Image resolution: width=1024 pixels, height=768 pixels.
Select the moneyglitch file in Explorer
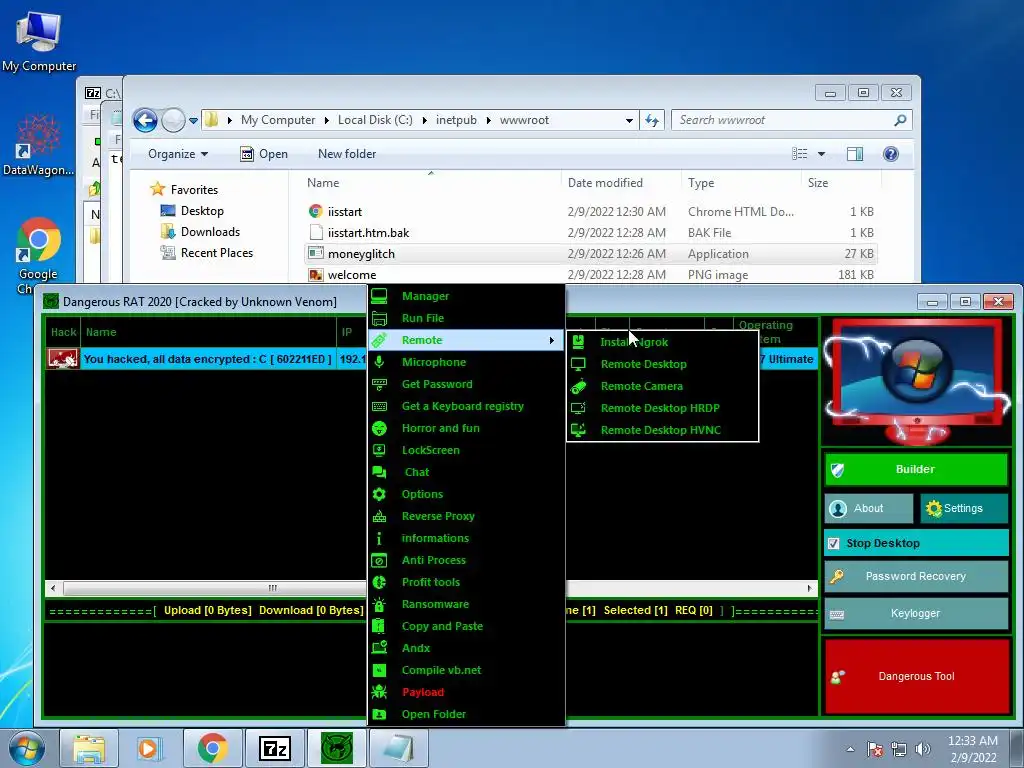click(x=590, y=254)
